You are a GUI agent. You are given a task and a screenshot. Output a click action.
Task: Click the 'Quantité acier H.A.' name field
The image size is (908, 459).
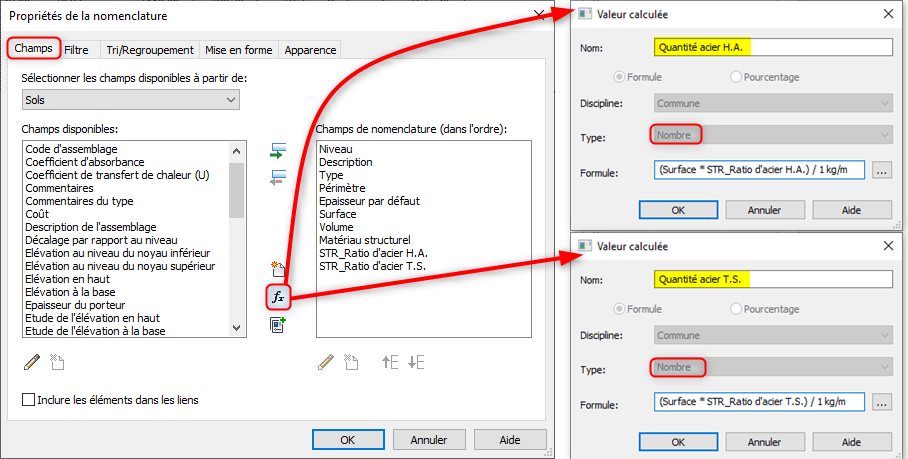[773, 47]
